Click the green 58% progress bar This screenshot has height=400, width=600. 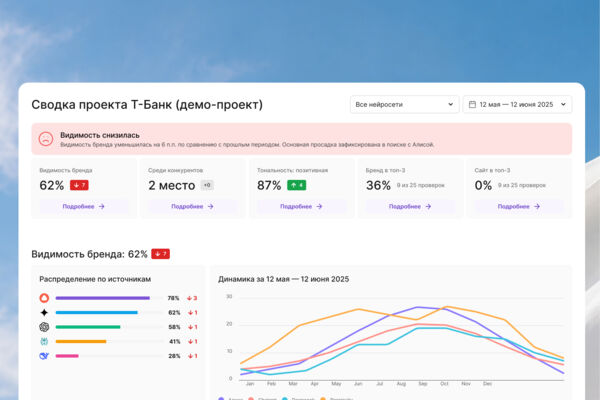point(88,327)
